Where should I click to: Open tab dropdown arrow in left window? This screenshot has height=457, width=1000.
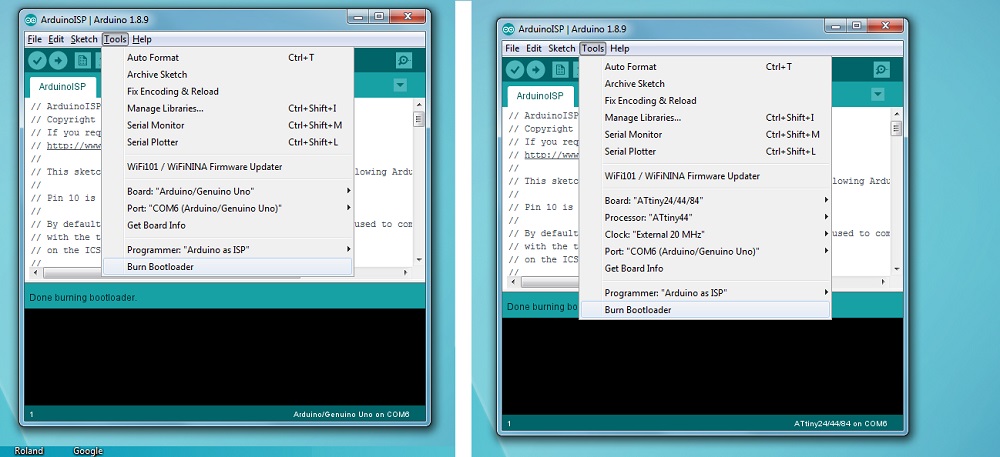[x=400, y=85]
